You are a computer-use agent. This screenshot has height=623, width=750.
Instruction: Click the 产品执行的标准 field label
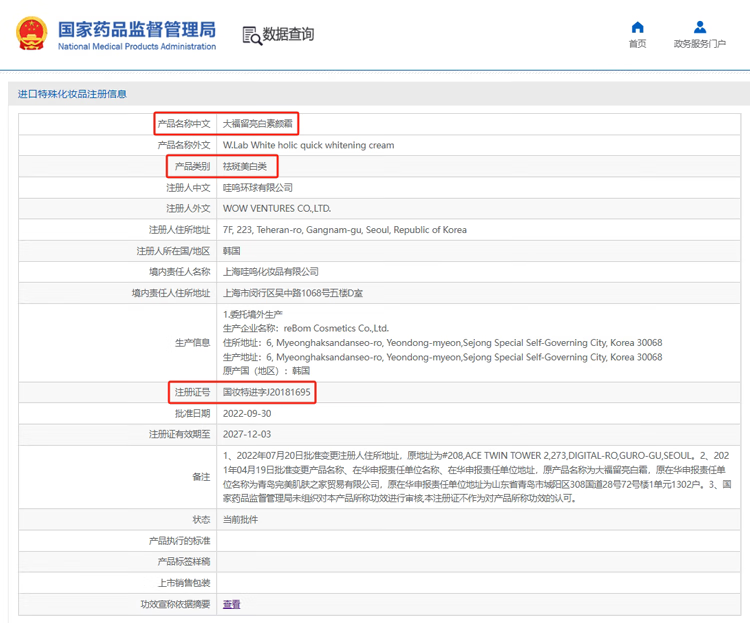point(179,541)
